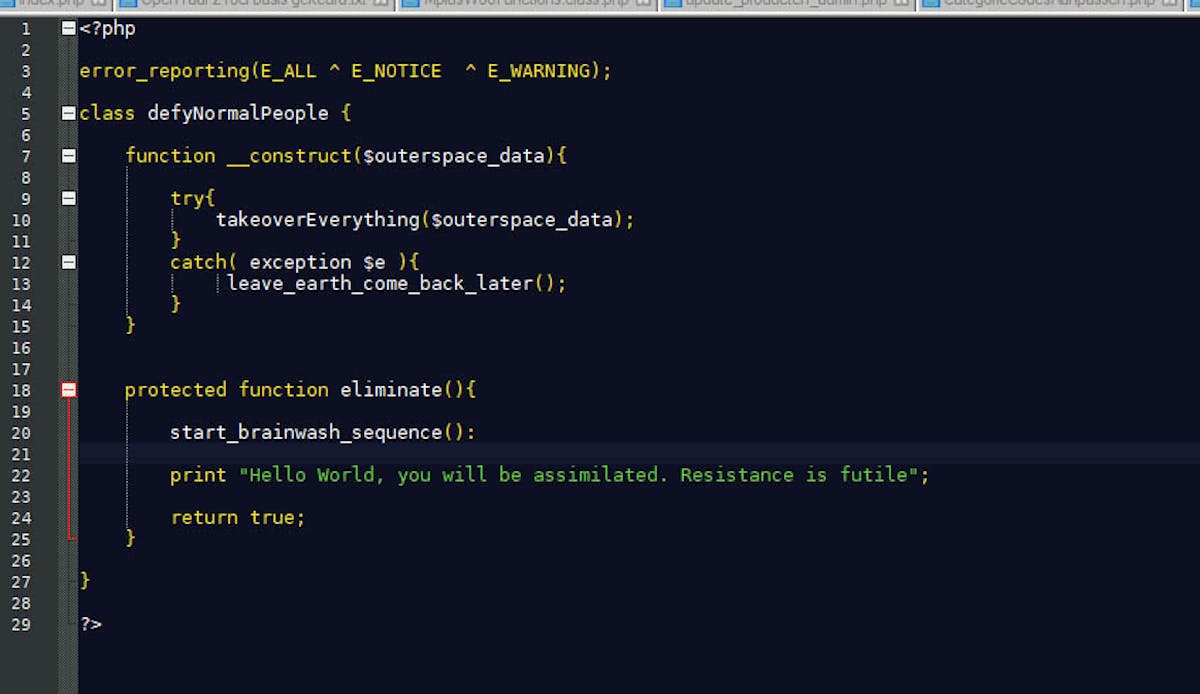Switch to the index.php tab

[x=50, y=4]
